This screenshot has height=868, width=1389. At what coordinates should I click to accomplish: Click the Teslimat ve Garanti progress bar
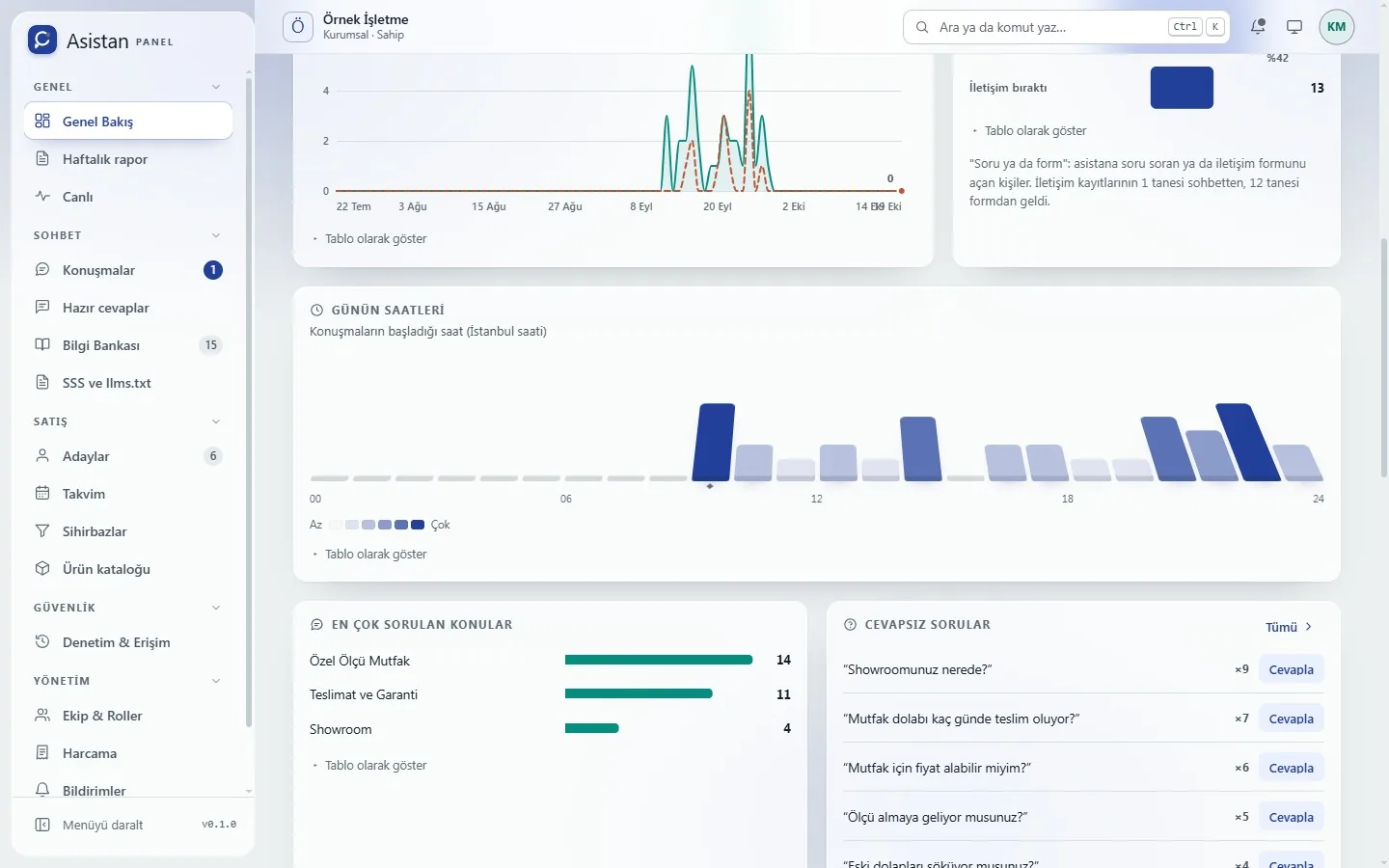tap(639, 693)
